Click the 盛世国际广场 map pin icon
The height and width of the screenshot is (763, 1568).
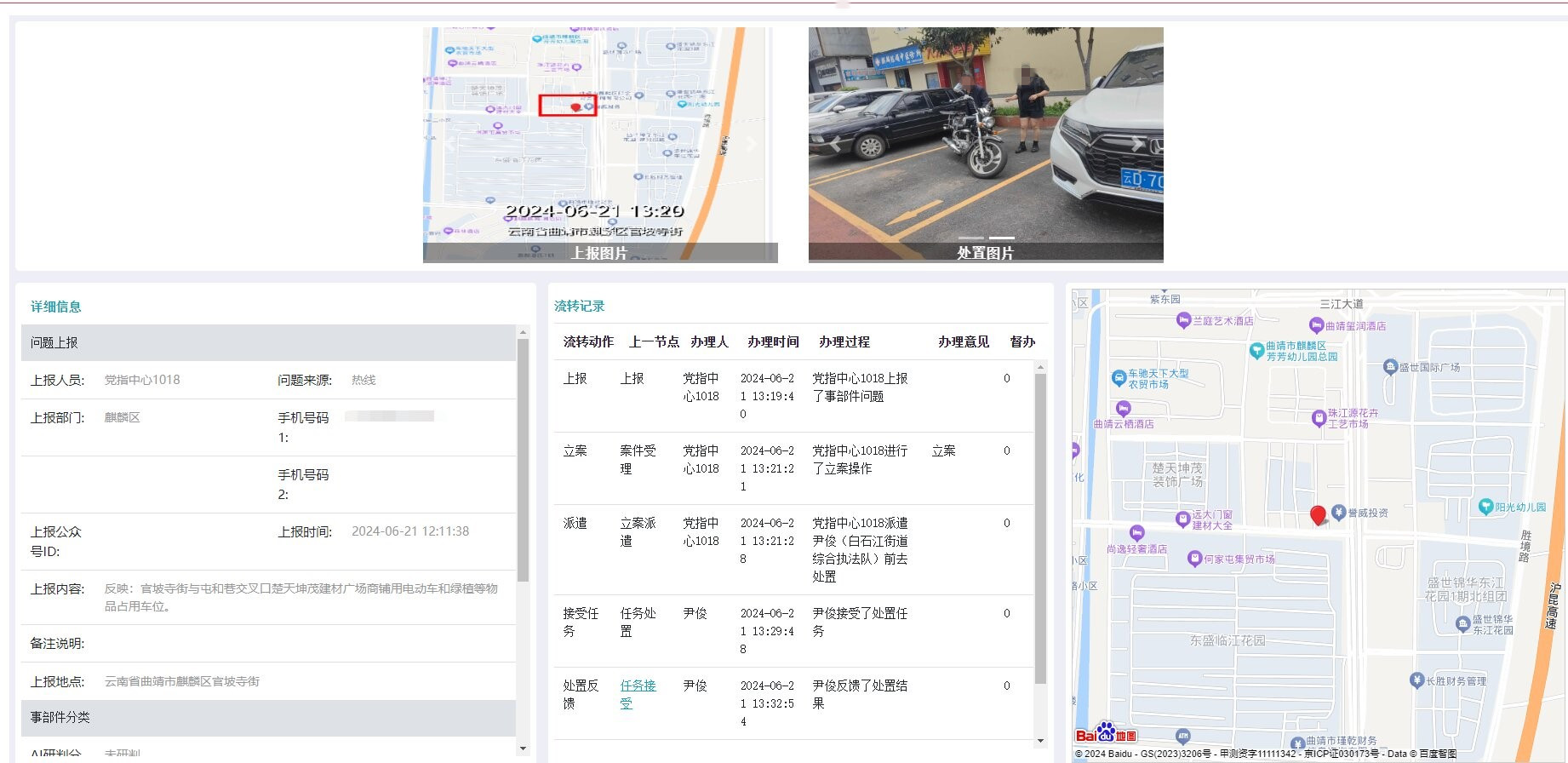click(x=1390, y=367)
